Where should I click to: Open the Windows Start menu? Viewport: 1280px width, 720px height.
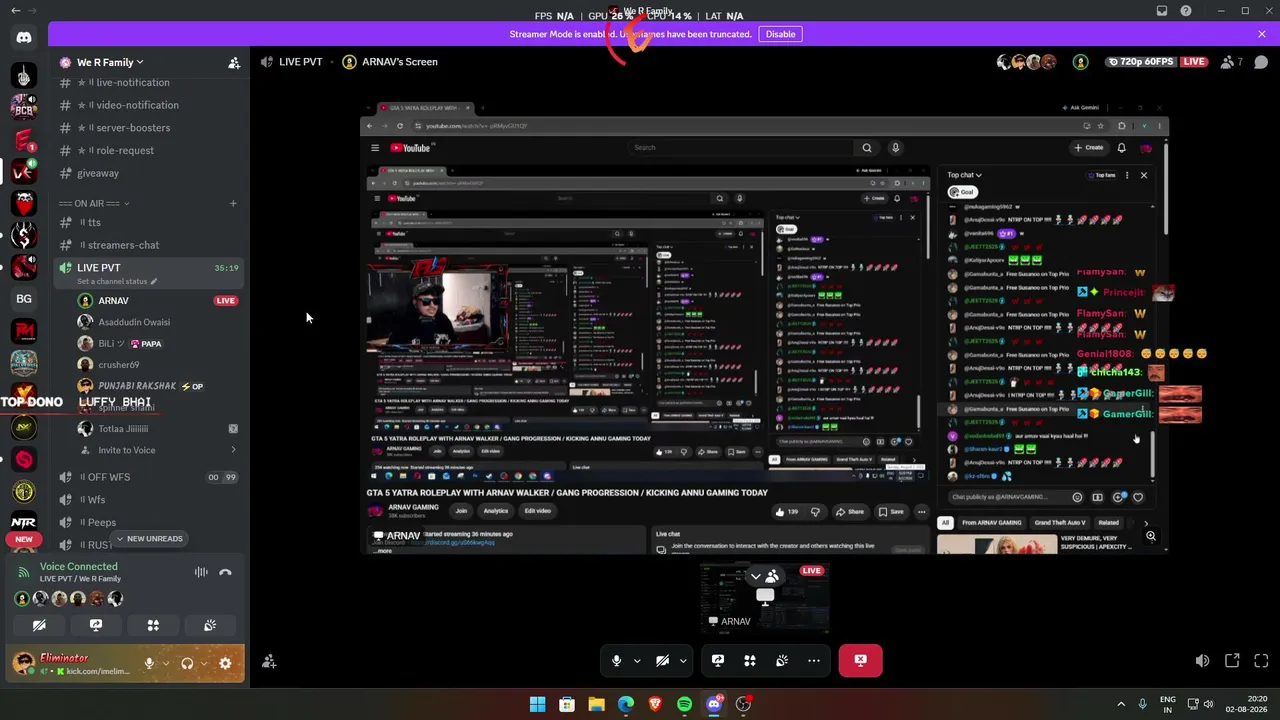(x=537, y=704)
